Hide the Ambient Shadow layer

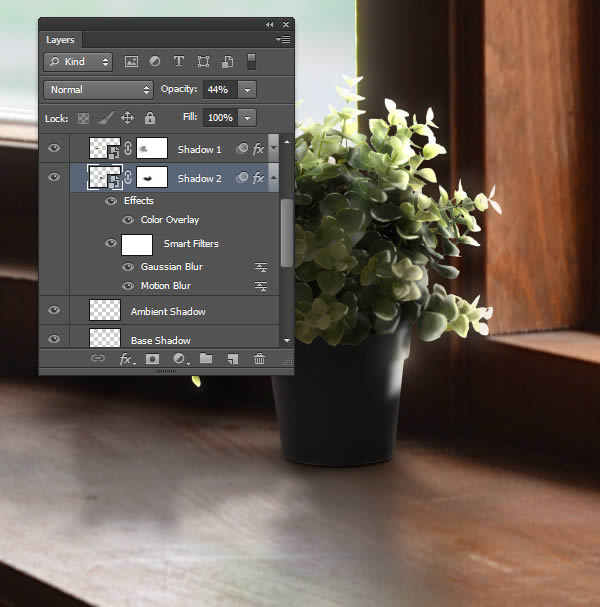(54, 310)
